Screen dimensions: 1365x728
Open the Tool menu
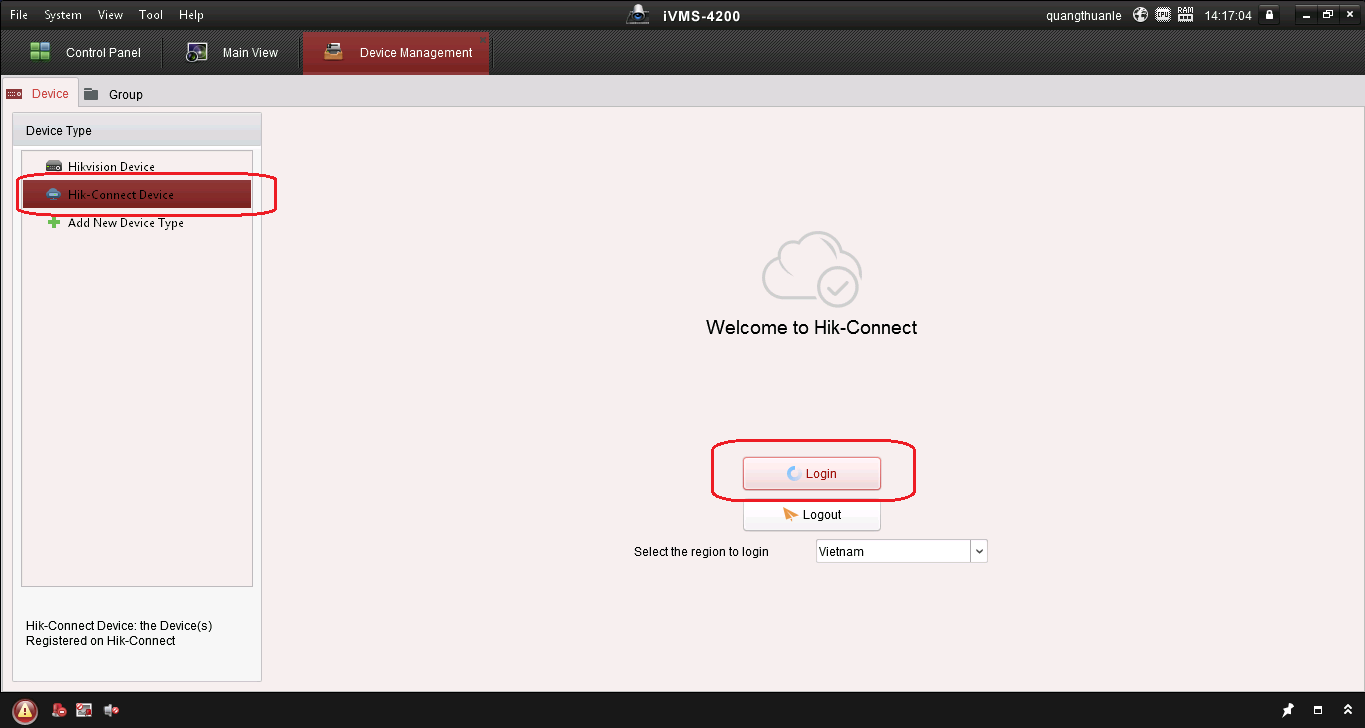tap(151, 15)
